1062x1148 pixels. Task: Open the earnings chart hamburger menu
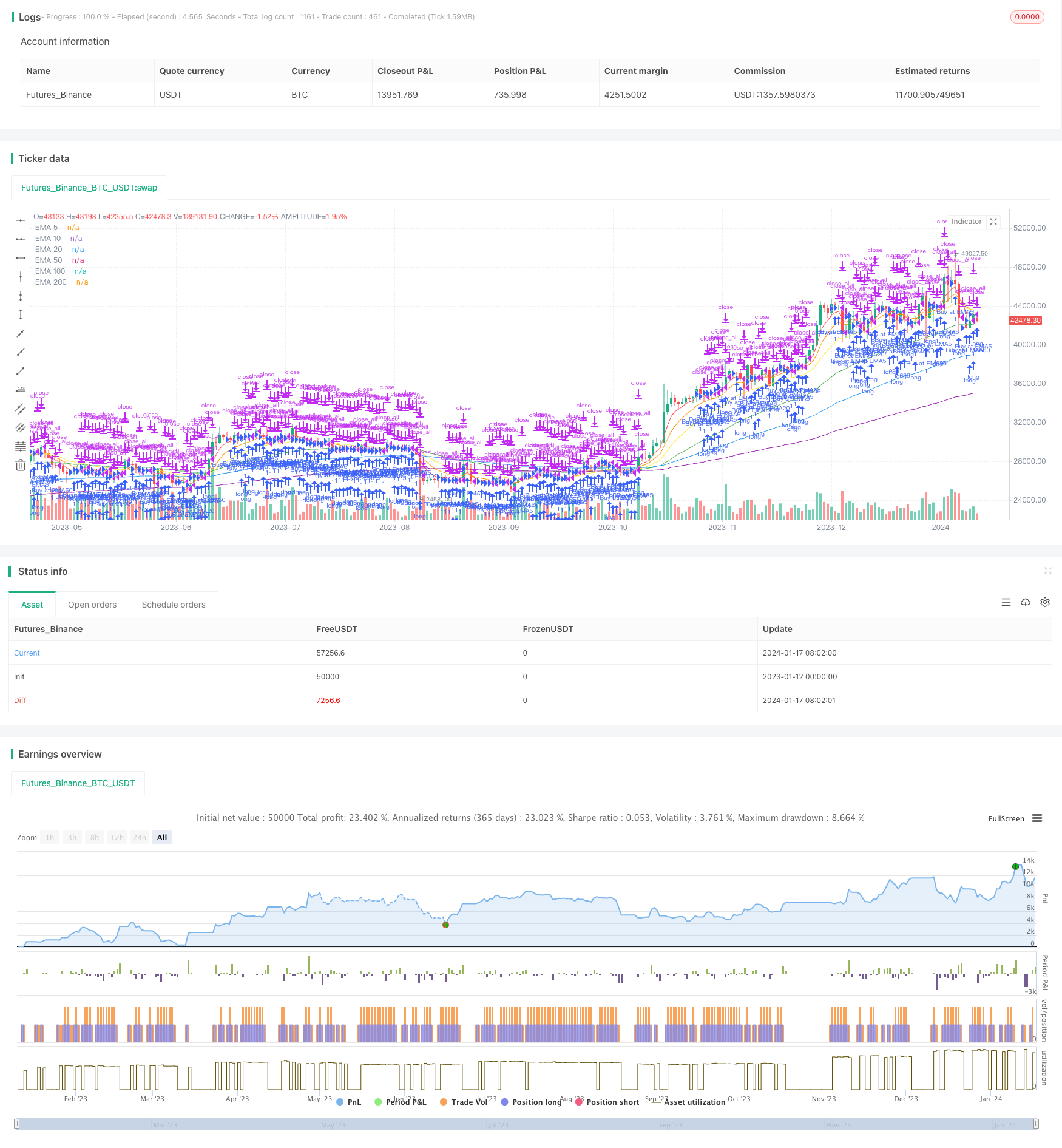pos(1037,818)
